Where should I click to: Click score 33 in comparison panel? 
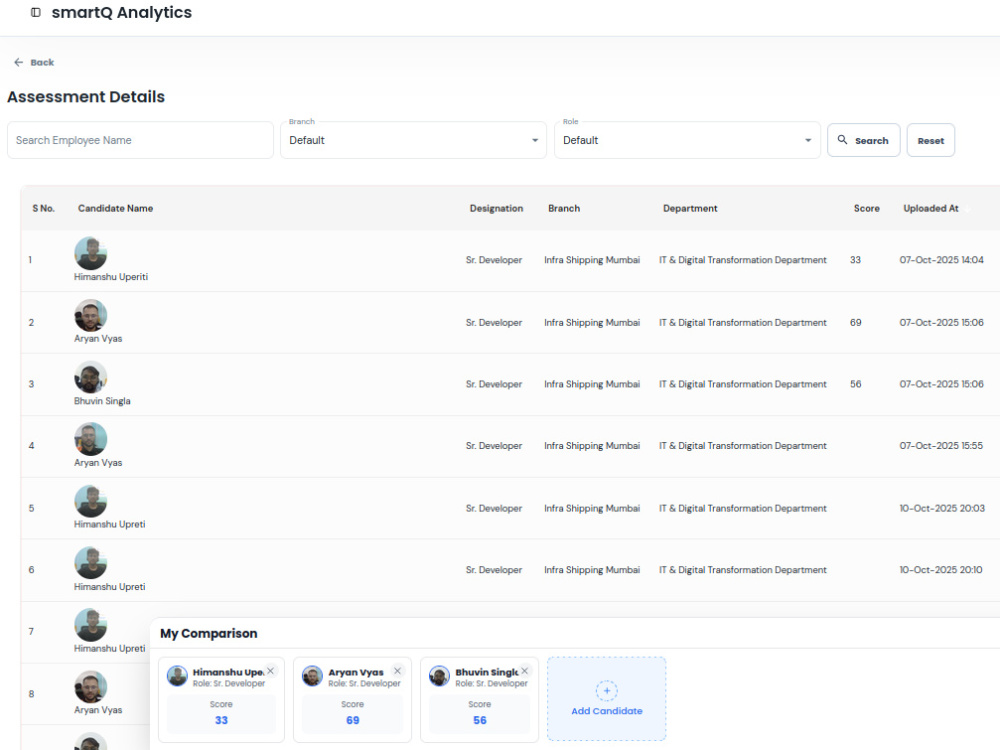pos(221,720)
